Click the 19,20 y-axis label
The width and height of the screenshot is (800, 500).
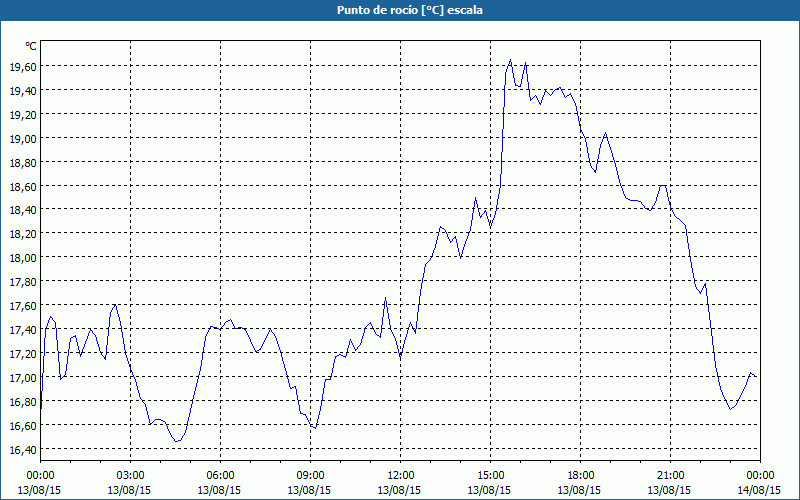[23, 114]
